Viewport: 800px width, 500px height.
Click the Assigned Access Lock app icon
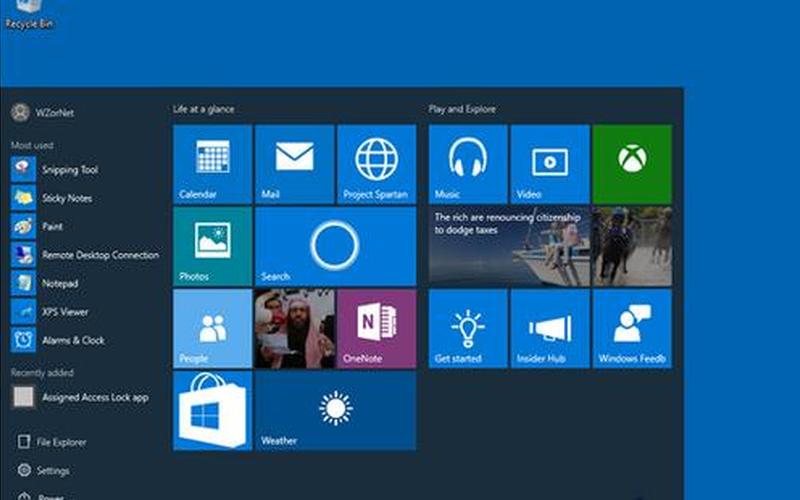23,397
